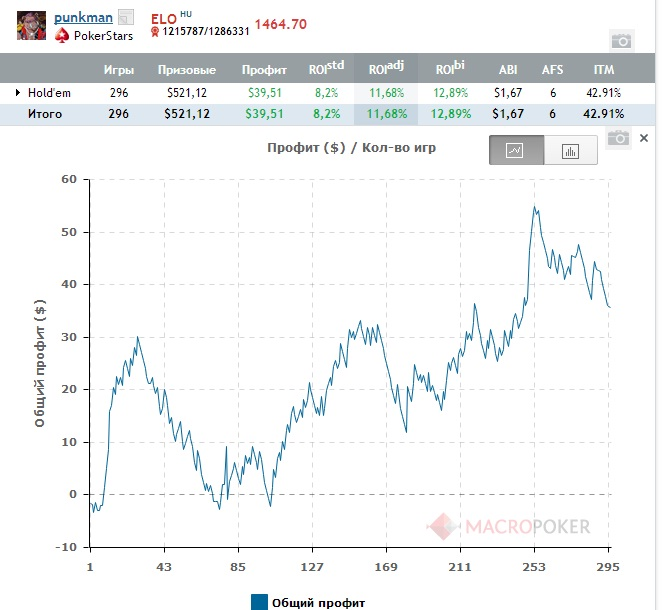
Task: Close the profit chart panel
Action: [643, 138]
